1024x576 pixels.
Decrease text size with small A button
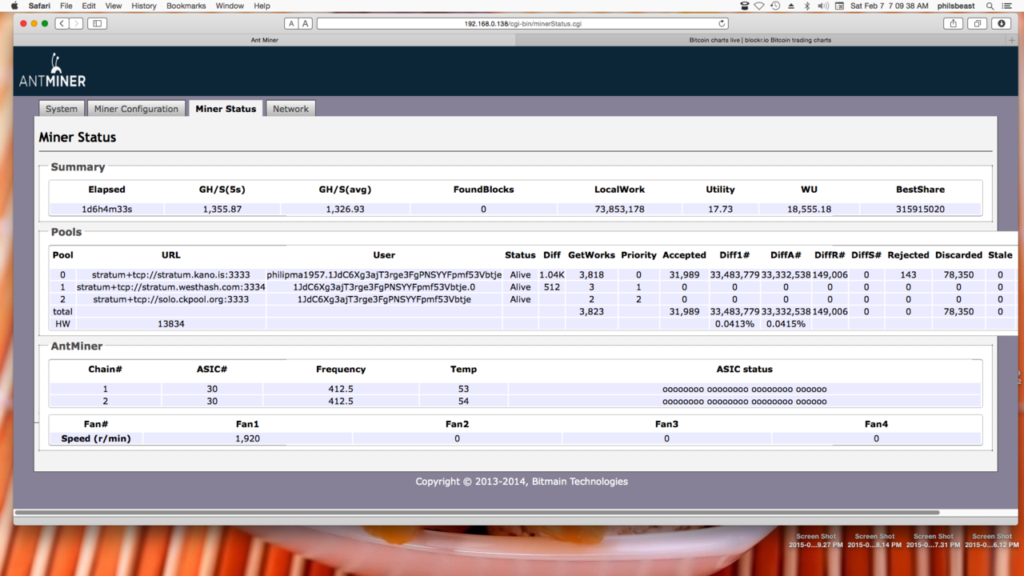[x=291, y=24]
